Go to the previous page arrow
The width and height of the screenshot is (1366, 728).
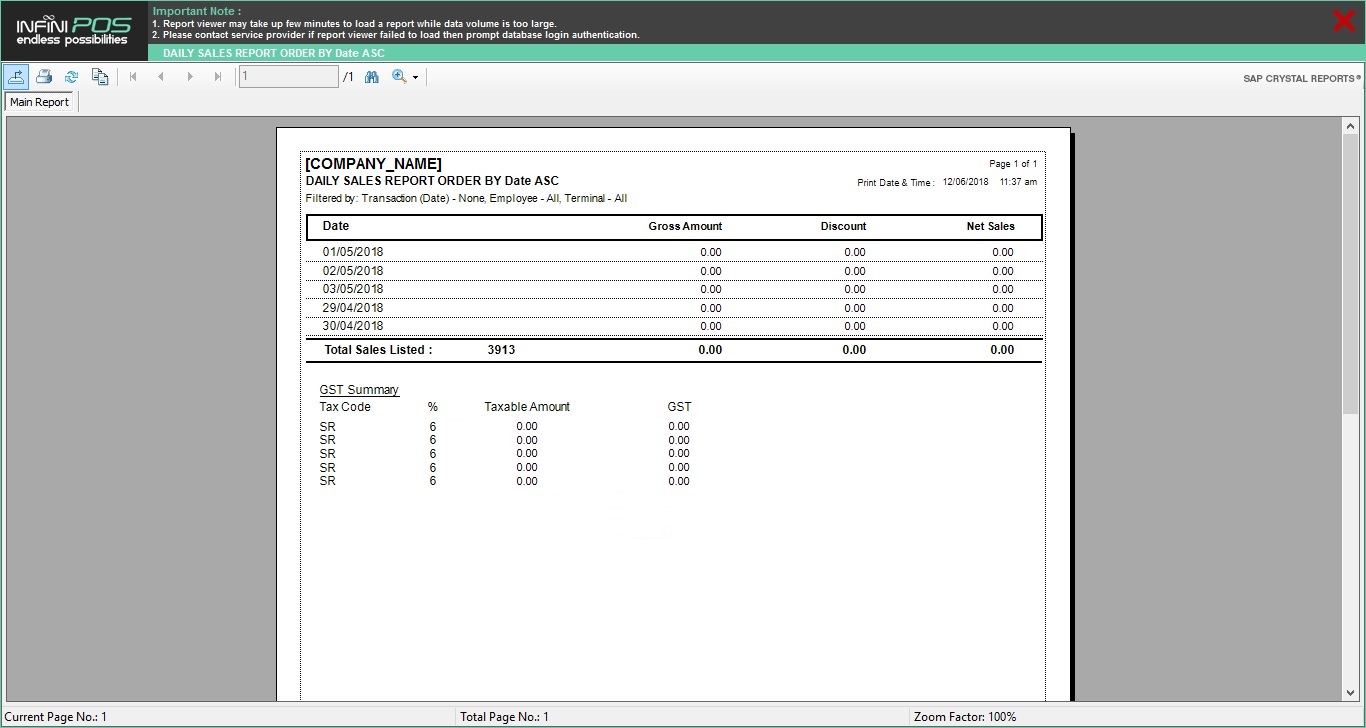tap(161, 76)
